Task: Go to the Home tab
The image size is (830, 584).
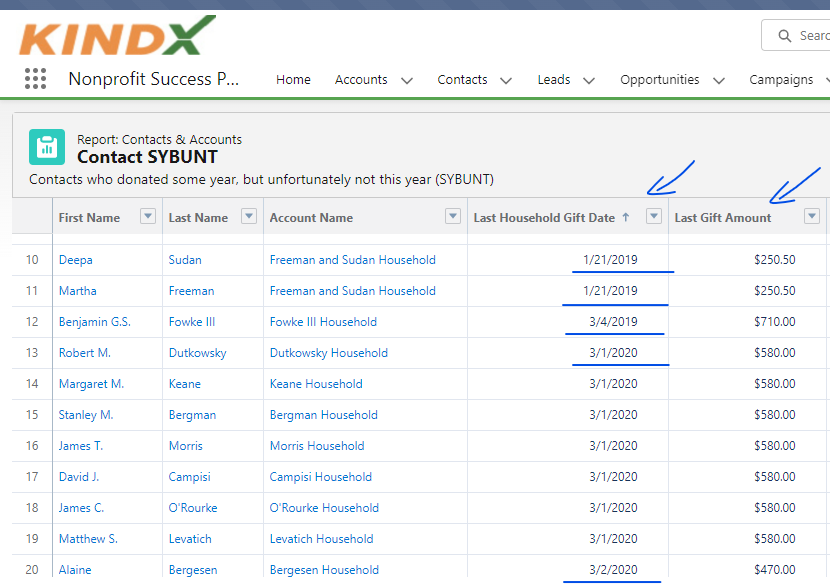Action: pos(293,80)
